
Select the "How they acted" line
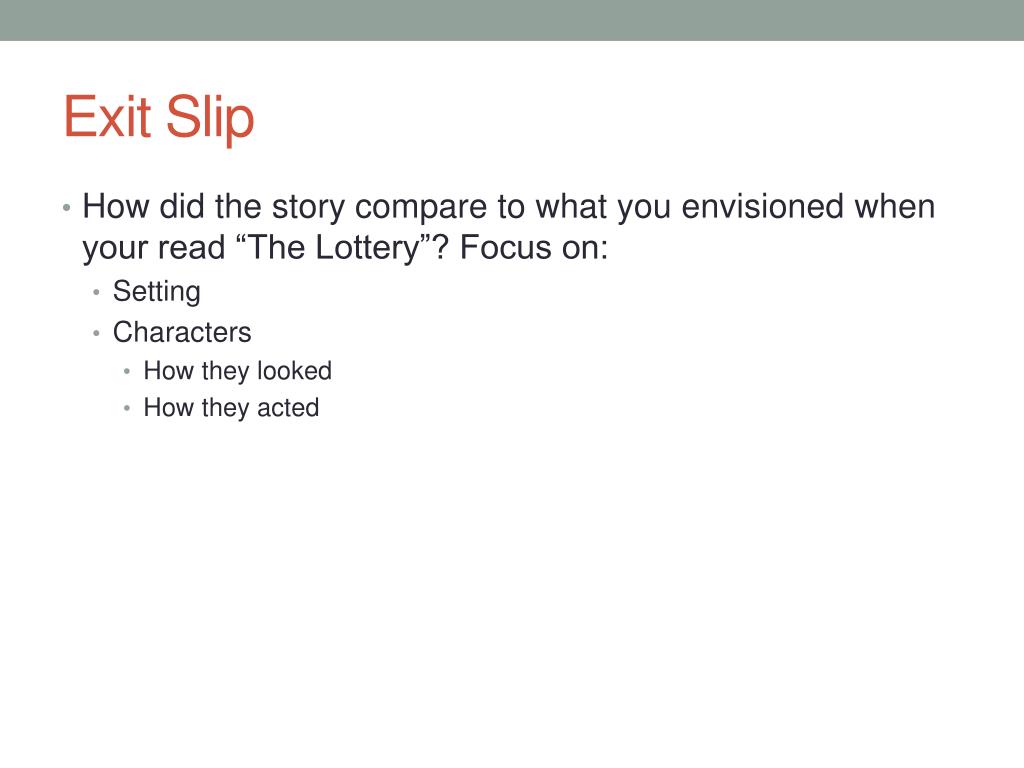tap(231, 408)
